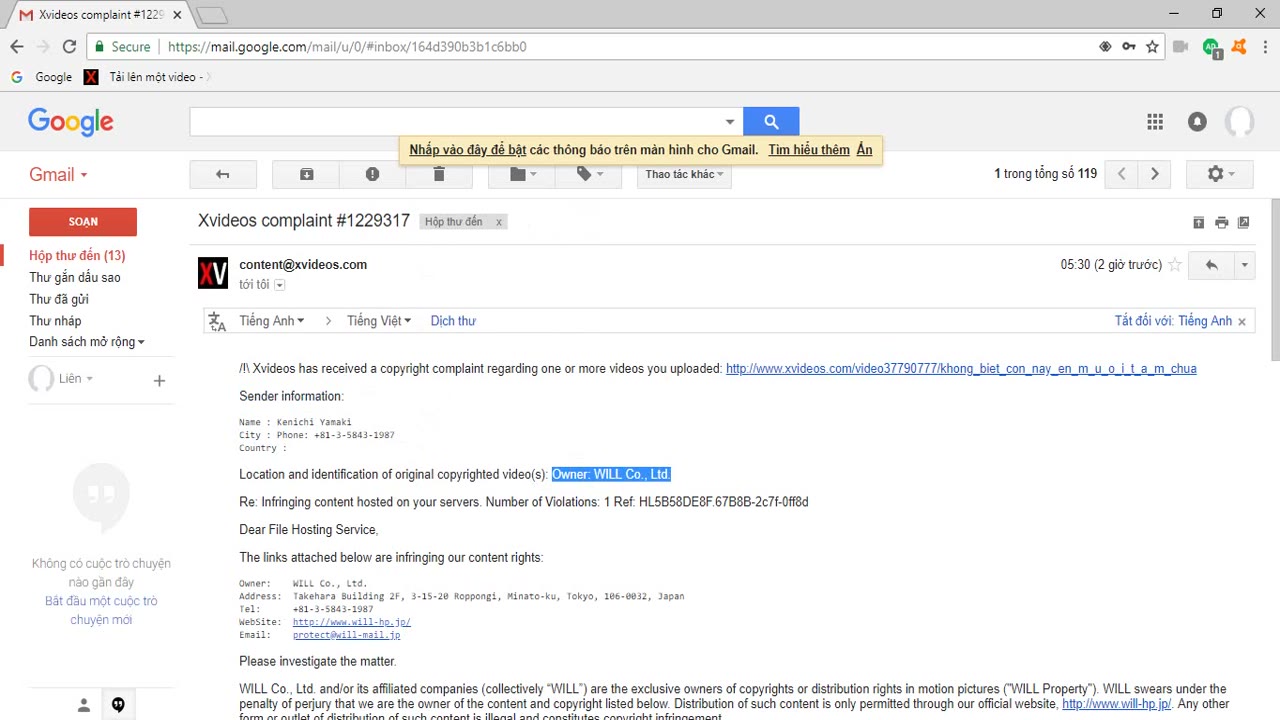Switch to Hangouts conversations icon

pyautogui.click(x=118, y=705)
